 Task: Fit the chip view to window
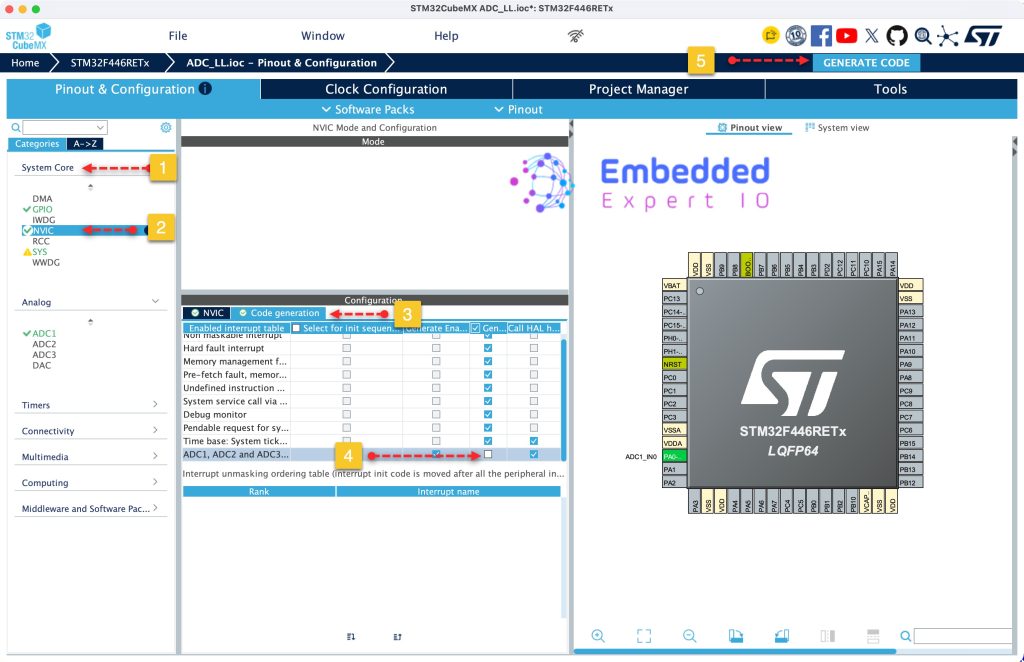[644, 636]
